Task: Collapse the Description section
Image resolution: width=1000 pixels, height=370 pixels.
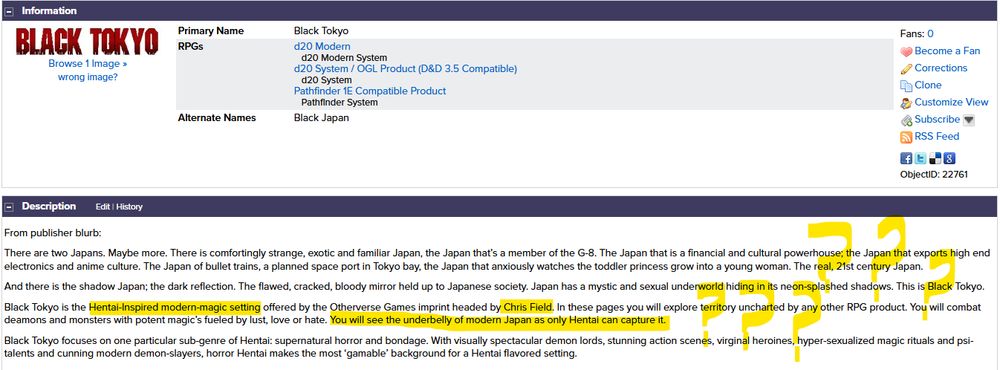Action: pos(9,207)
